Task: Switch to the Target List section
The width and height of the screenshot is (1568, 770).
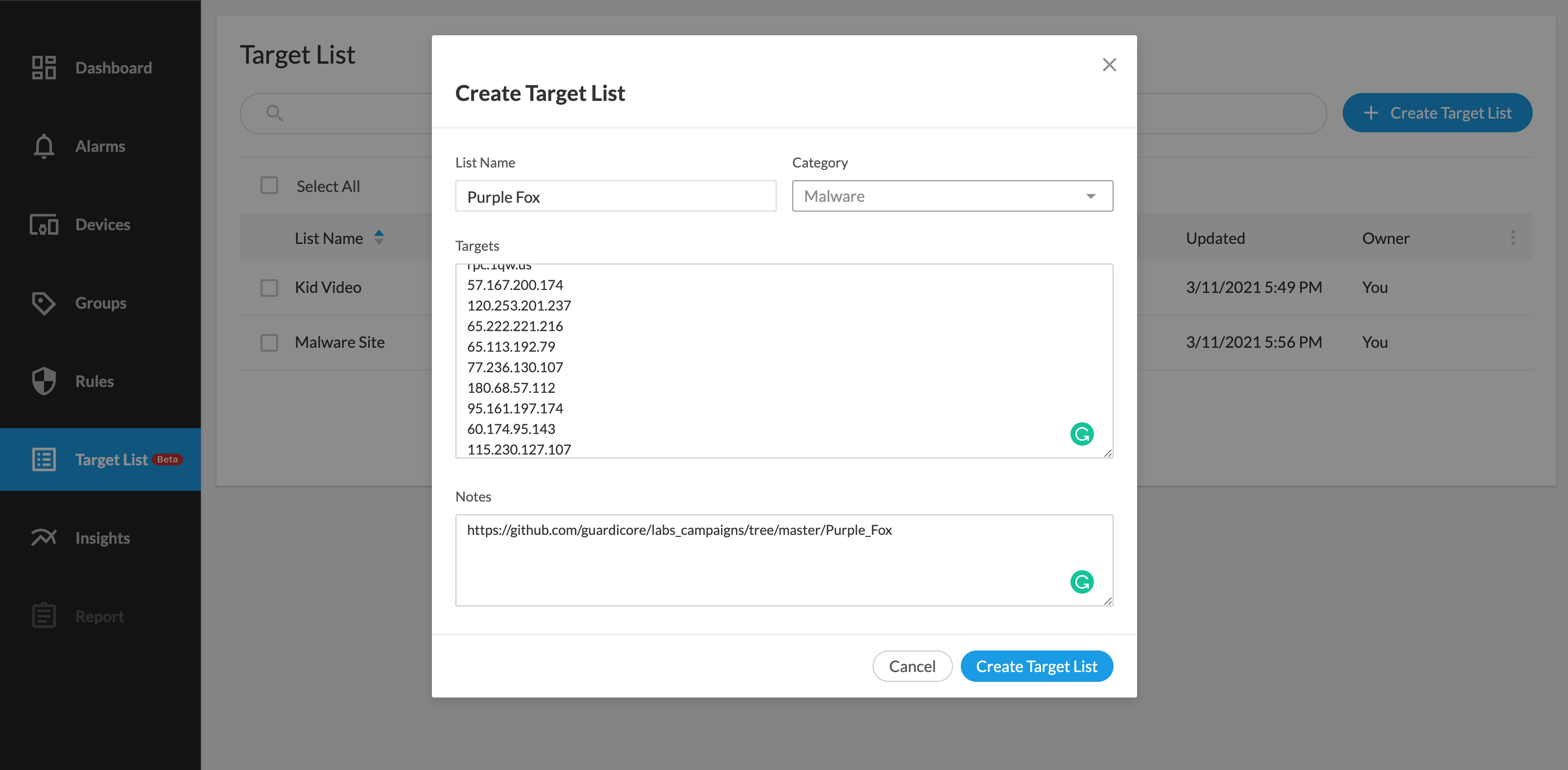Action: point(43,459)
